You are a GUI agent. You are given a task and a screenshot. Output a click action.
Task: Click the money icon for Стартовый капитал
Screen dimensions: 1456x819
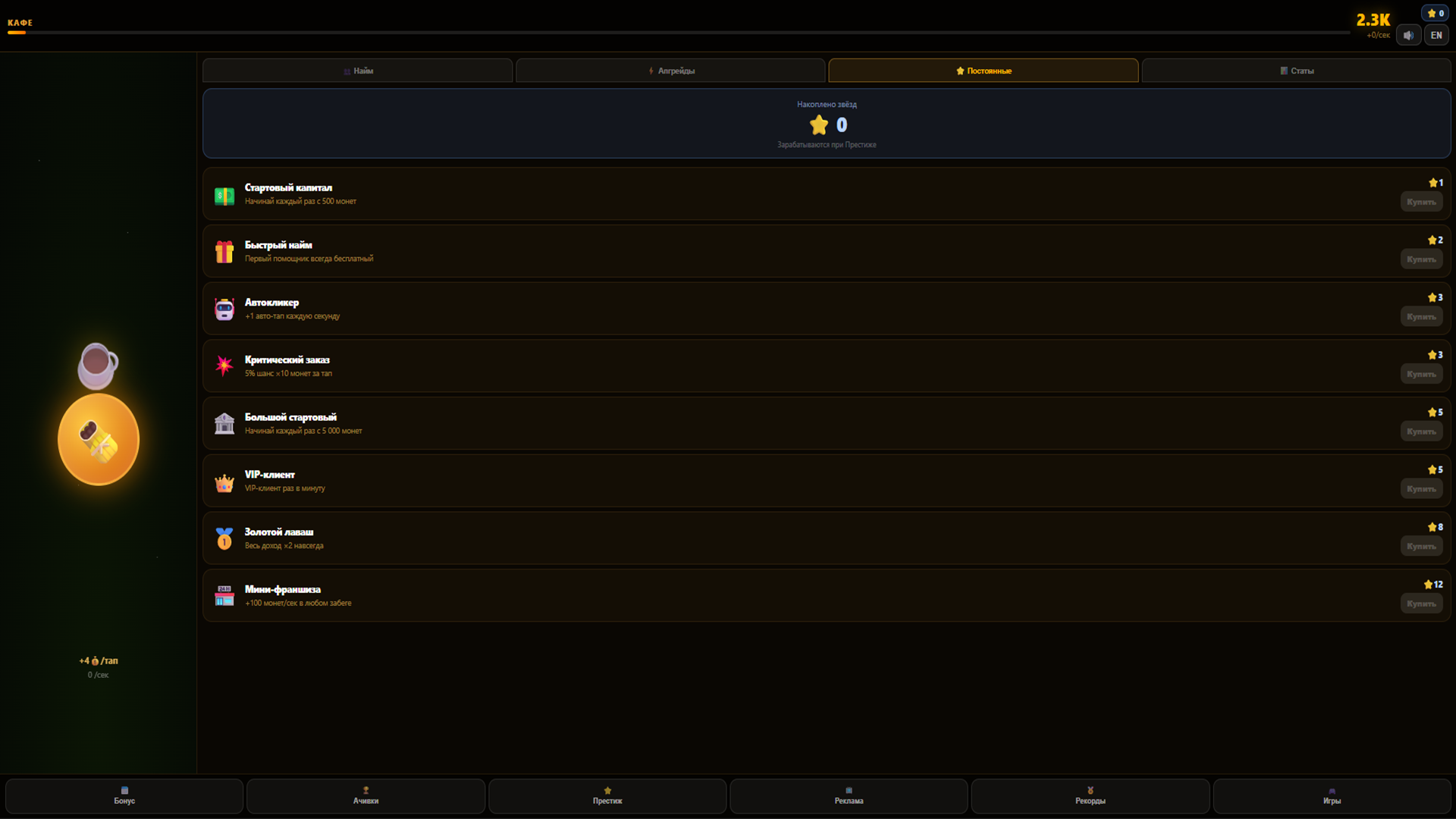pyautogui.click(x=224, y=196)
